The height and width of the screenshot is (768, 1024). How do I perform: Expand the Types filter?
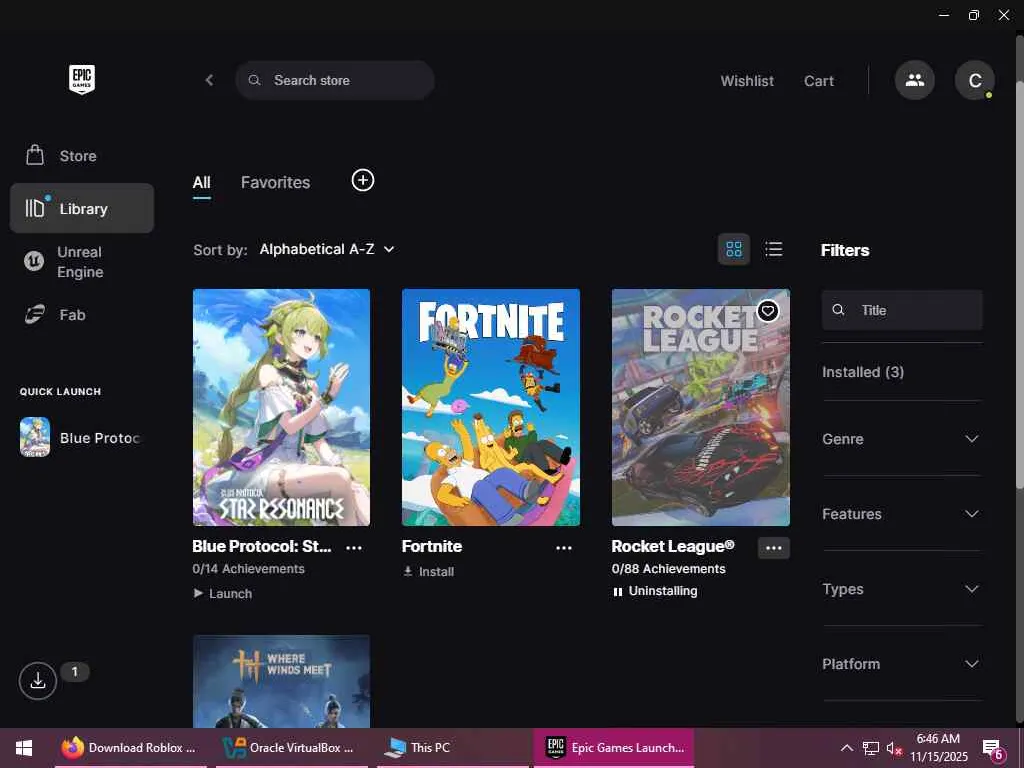coord(902,589)
